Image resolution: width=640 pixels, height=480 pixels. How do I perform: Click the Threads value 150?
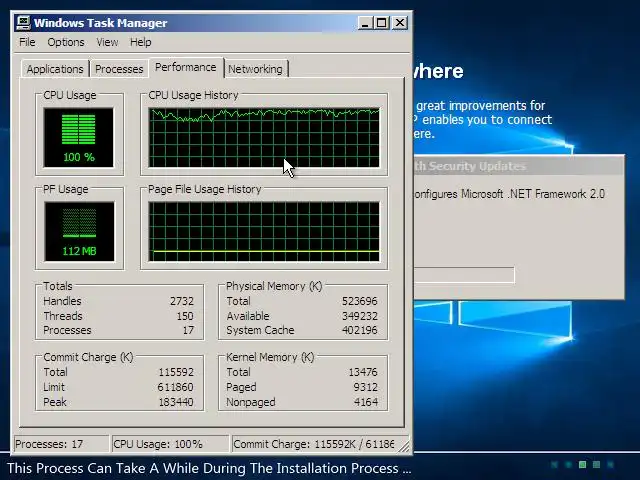click(185, 316)
